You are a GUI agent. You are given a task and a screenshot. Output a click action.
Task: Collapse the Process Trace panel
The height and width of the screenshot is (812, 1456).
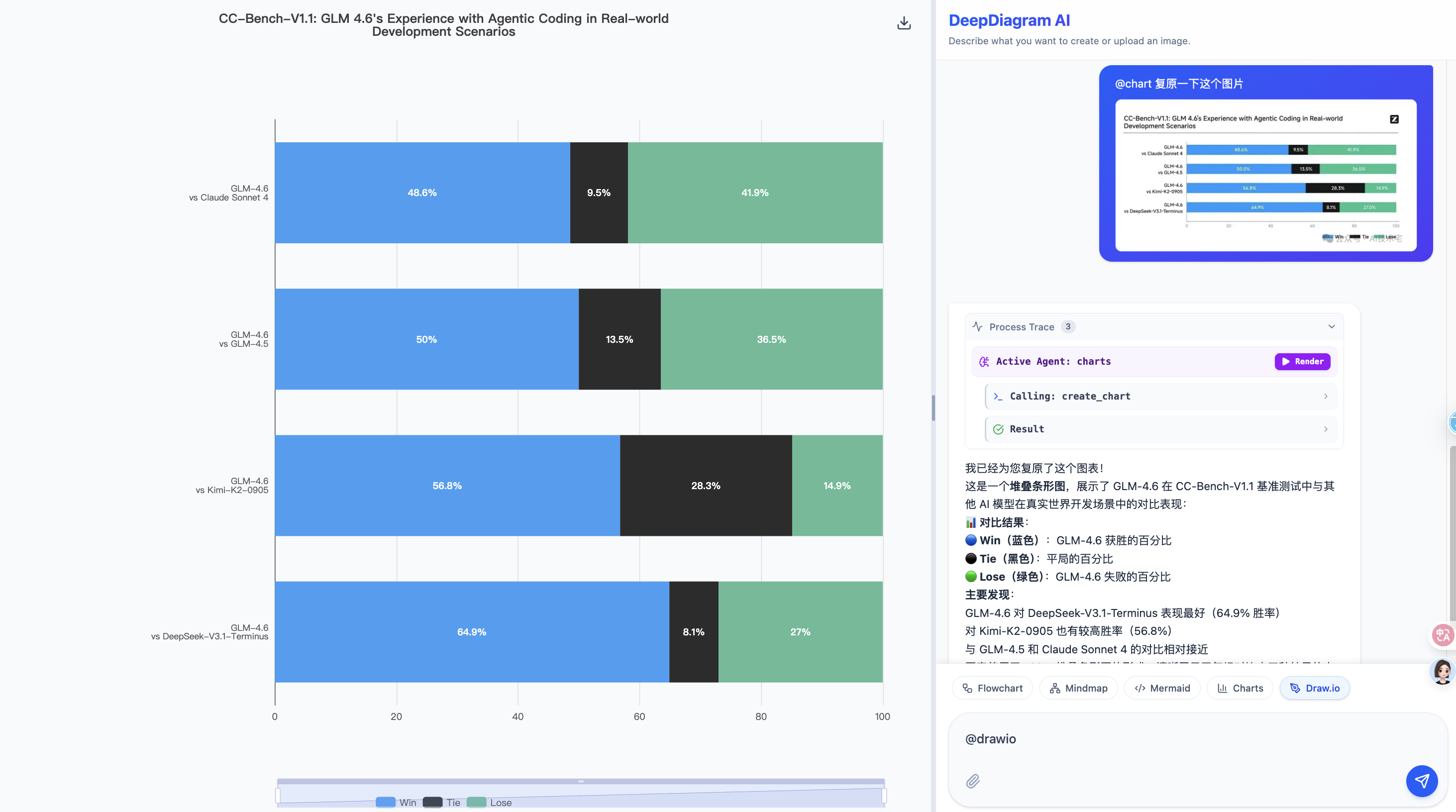click(1331, 326)
